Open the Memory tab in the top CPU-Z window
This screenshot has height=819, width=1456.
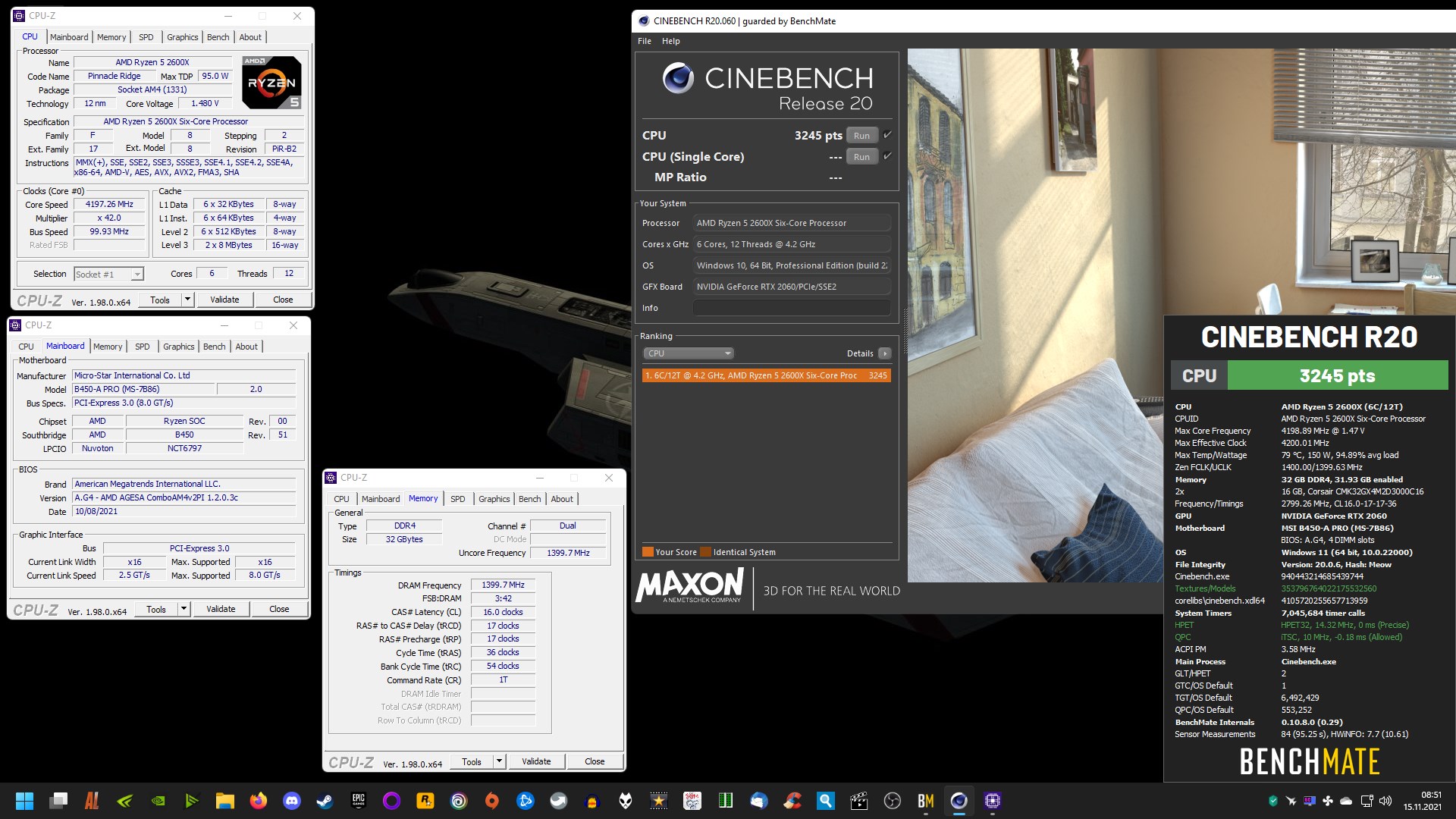coord(111,37)
